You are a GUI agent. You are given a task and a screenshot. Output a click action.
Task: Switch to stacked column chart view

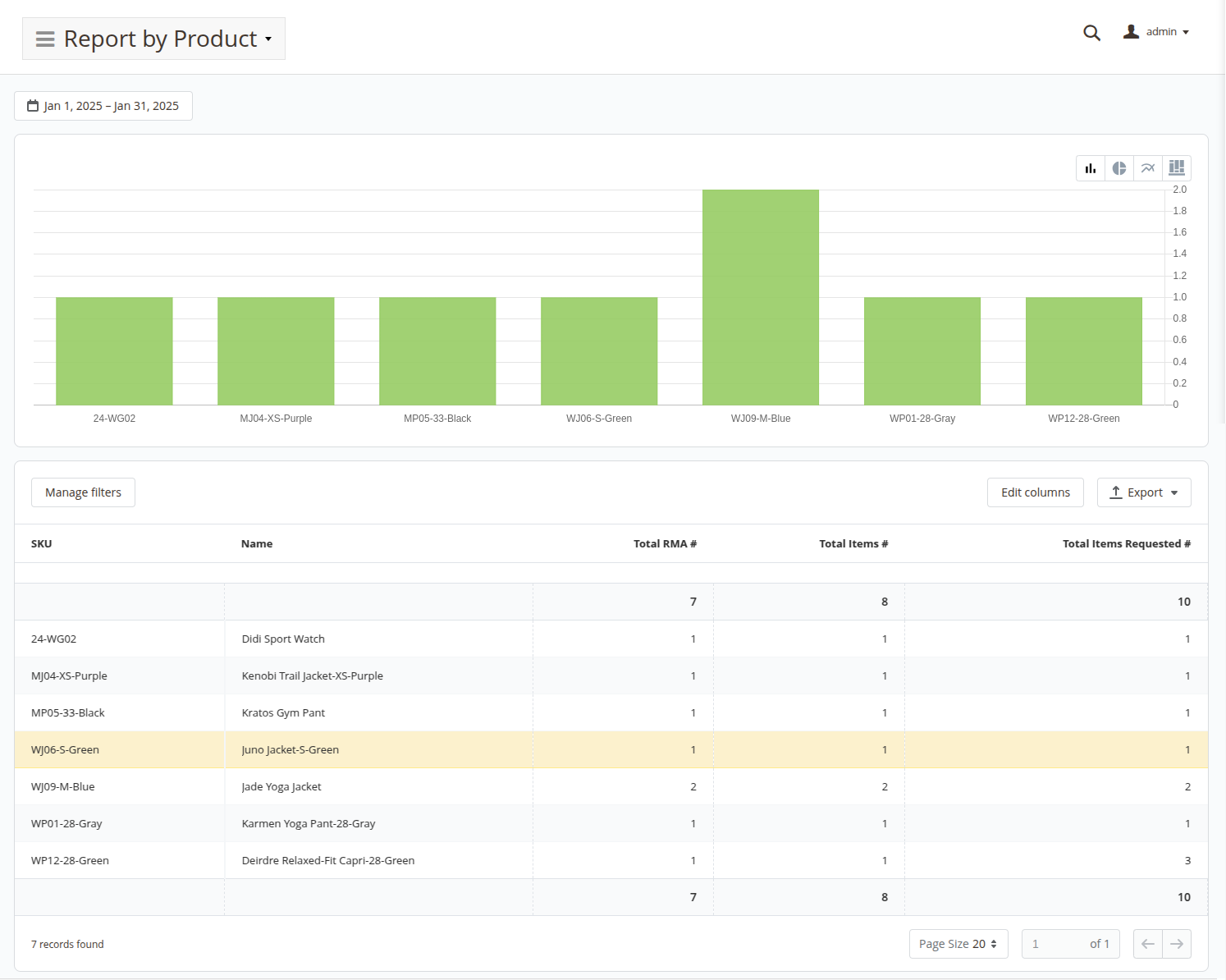pyautogui.click(x=1176, y=167)
